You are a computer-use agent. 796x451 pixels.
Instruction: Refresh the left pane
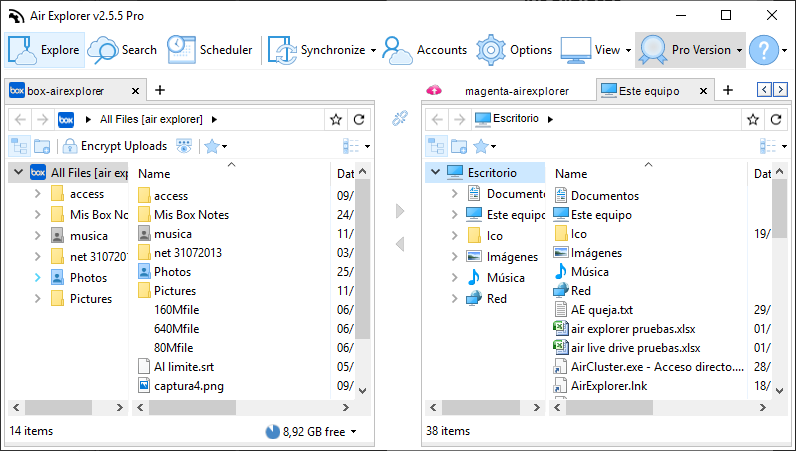coord(359,119)
